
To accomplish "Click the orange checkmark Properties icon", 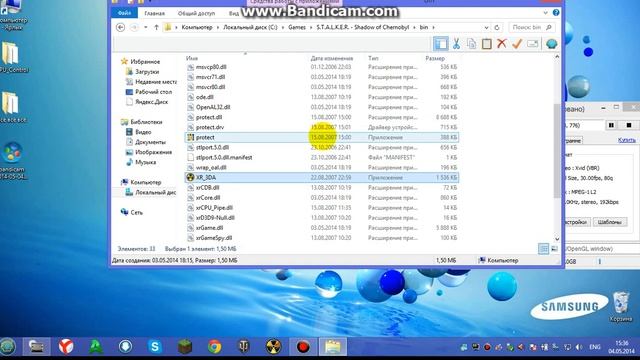I will 517,43.
